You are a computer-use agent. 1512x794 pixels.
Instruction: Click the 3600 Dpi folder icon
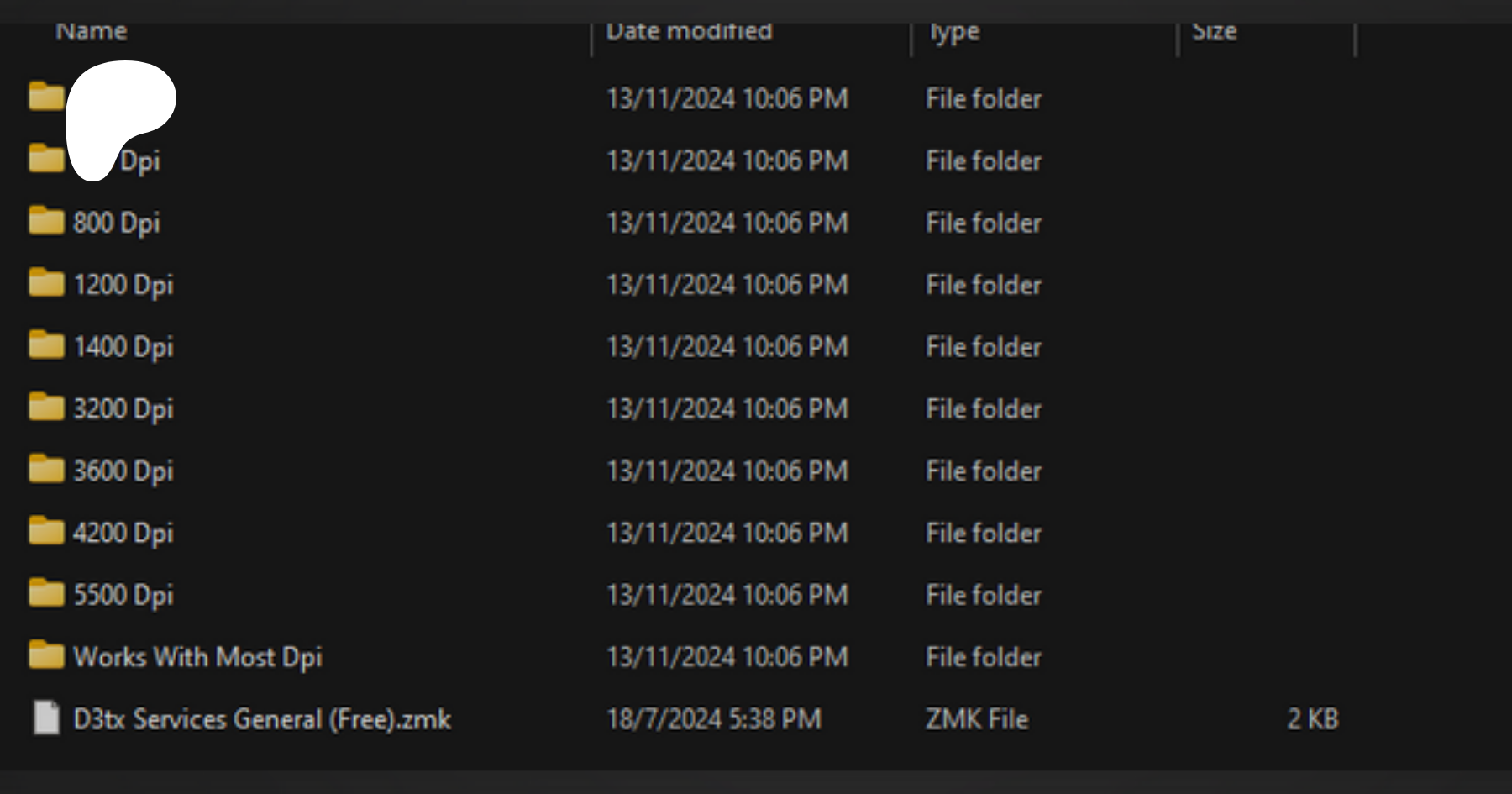pyautogui.click(x=46, y=470)
